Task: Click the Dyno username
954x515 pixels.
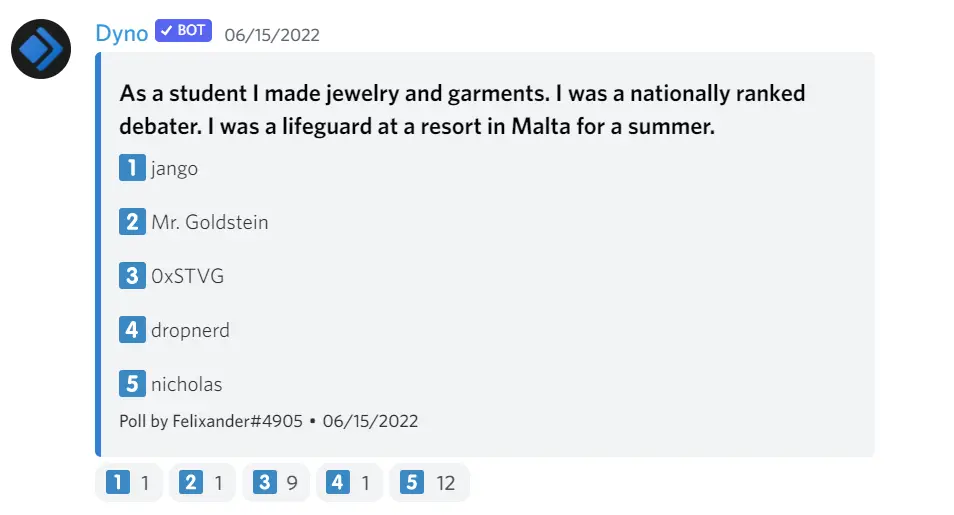Action: [x=121, y=33]
